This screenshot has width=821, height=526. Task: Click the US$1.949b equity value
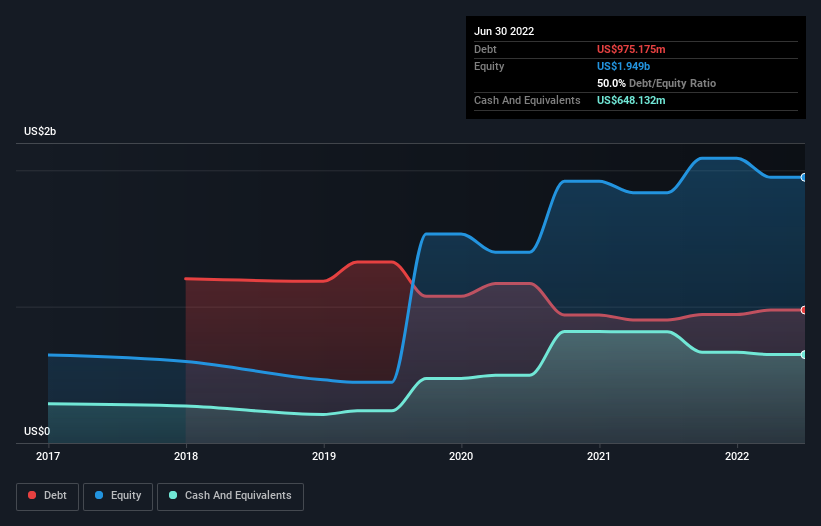623,66
